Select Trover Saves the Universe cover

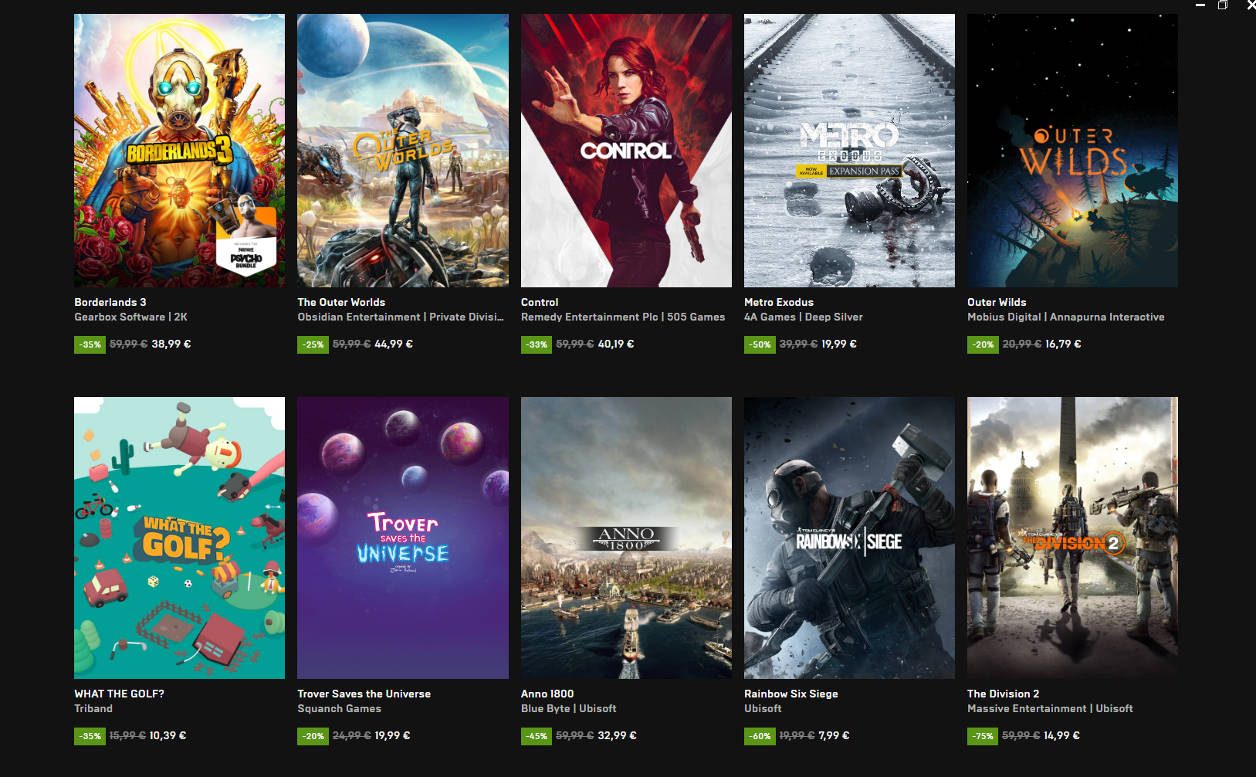click(x=402, y=538)
